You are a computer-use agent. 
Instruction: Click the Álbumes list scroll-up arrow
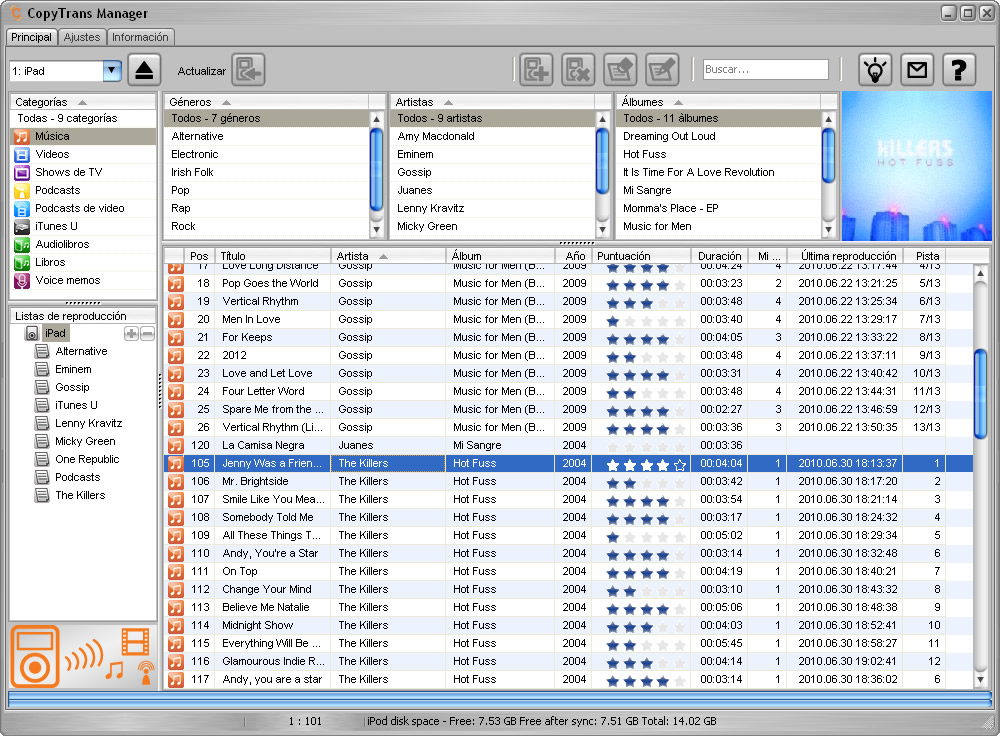tap(828, 119)
